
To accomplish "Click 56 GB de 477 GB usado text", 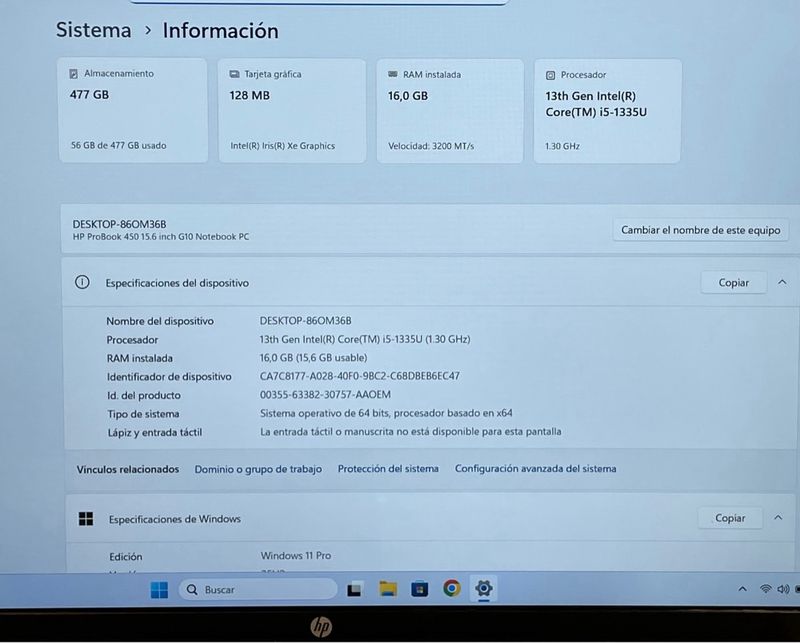I will 118,145.
